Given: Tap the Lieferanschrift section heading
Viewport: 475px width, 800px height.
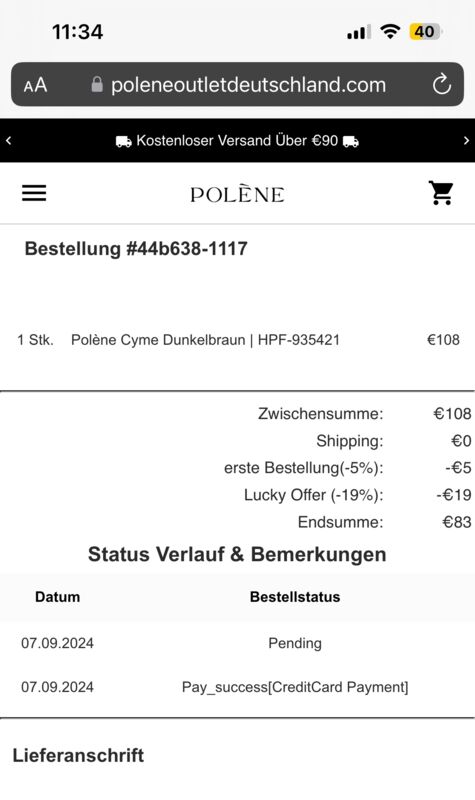Looking at the screenshot, I should (78, 755).
